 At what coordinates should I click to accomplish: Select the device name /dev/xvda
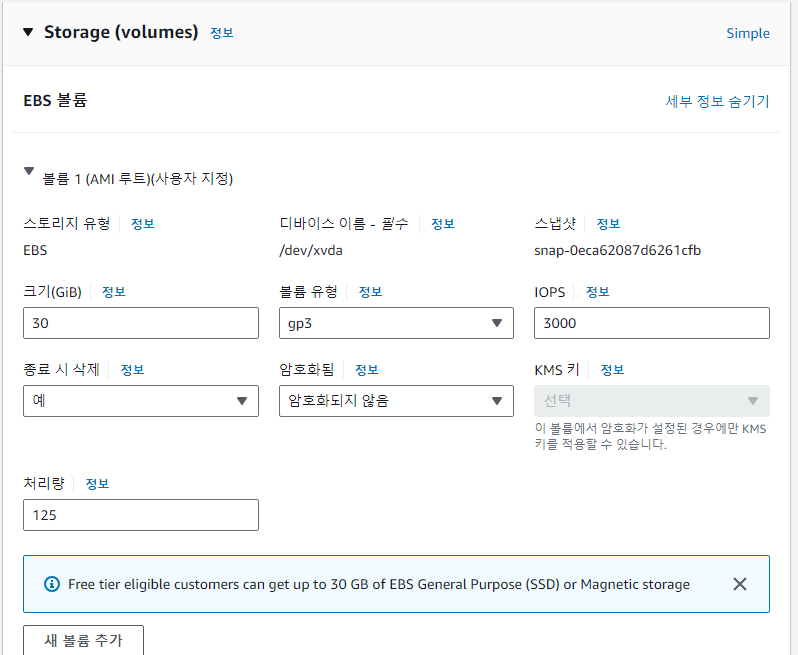point(311,250)
